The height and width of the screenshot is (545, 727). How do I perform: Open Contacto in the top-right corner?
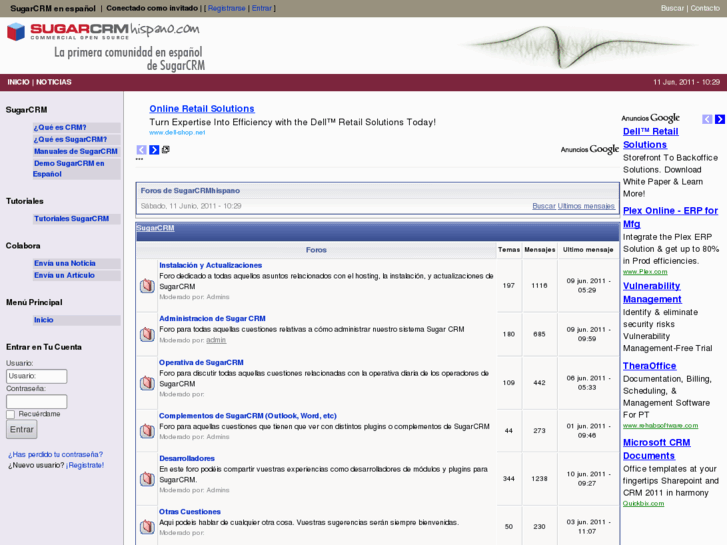coord(705,8)
